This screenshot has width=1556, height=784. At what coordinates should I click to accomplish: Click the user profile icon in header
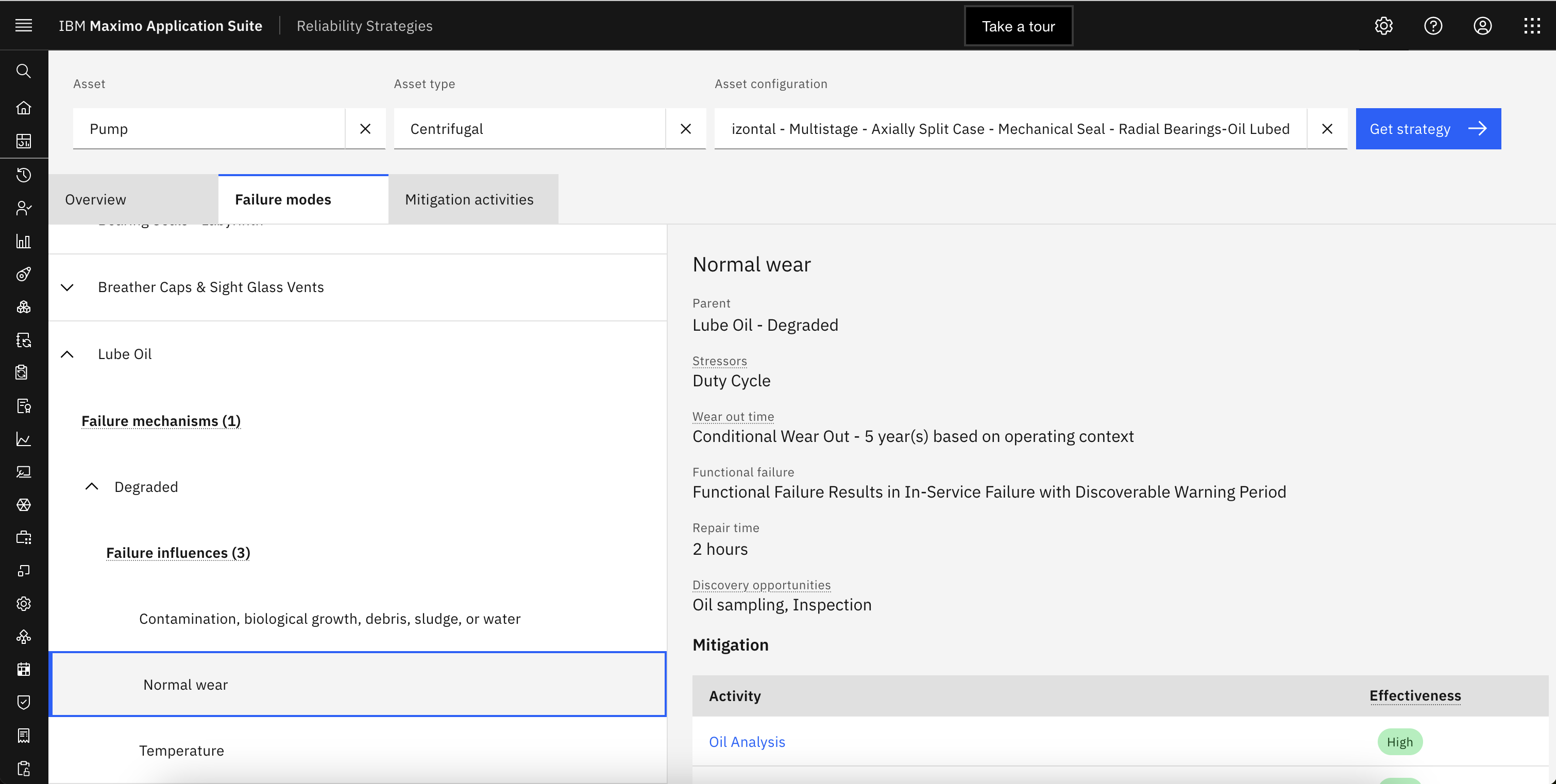1483,25
